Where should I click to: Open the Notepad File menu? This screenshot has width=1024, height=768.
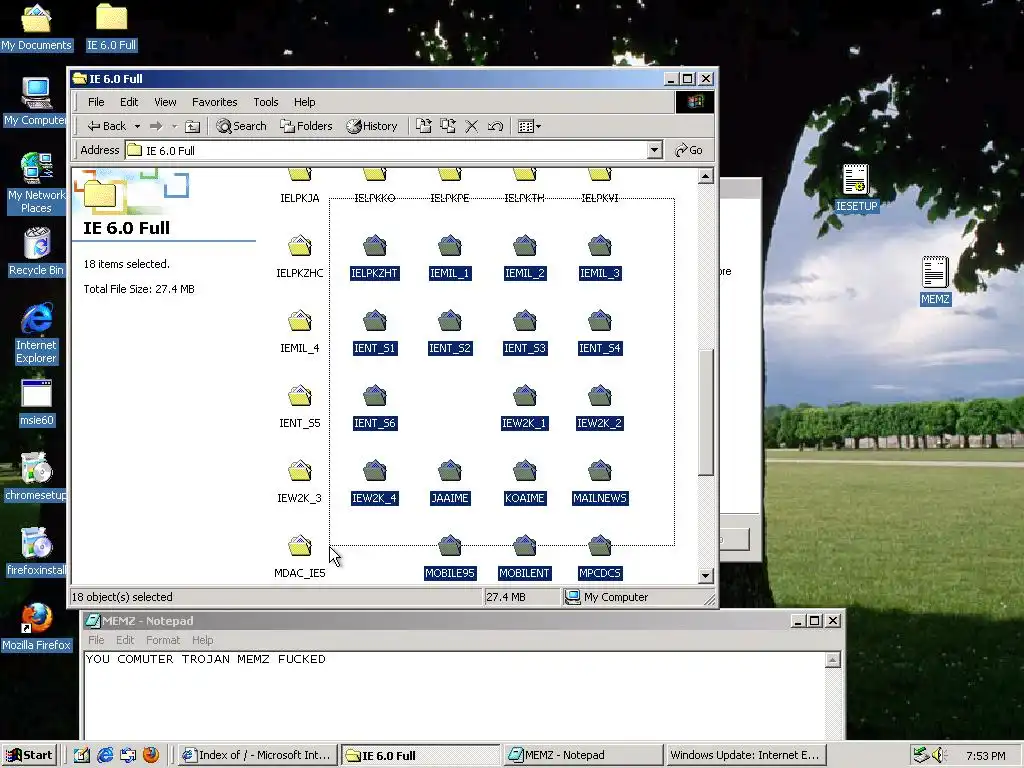[x=96, y=640]
